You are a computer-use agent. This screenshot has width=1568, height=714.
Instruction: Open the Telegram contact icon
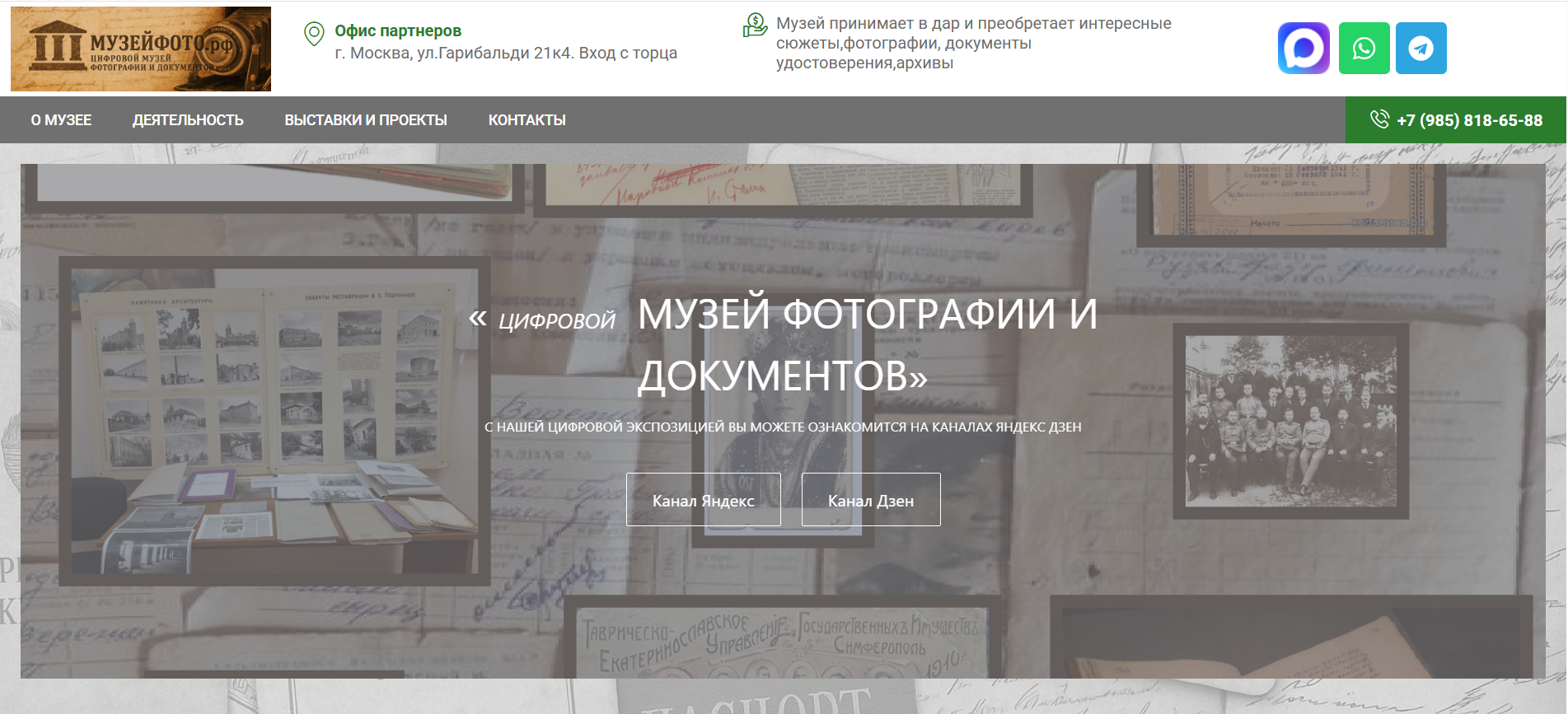(x=1421, y=49)
